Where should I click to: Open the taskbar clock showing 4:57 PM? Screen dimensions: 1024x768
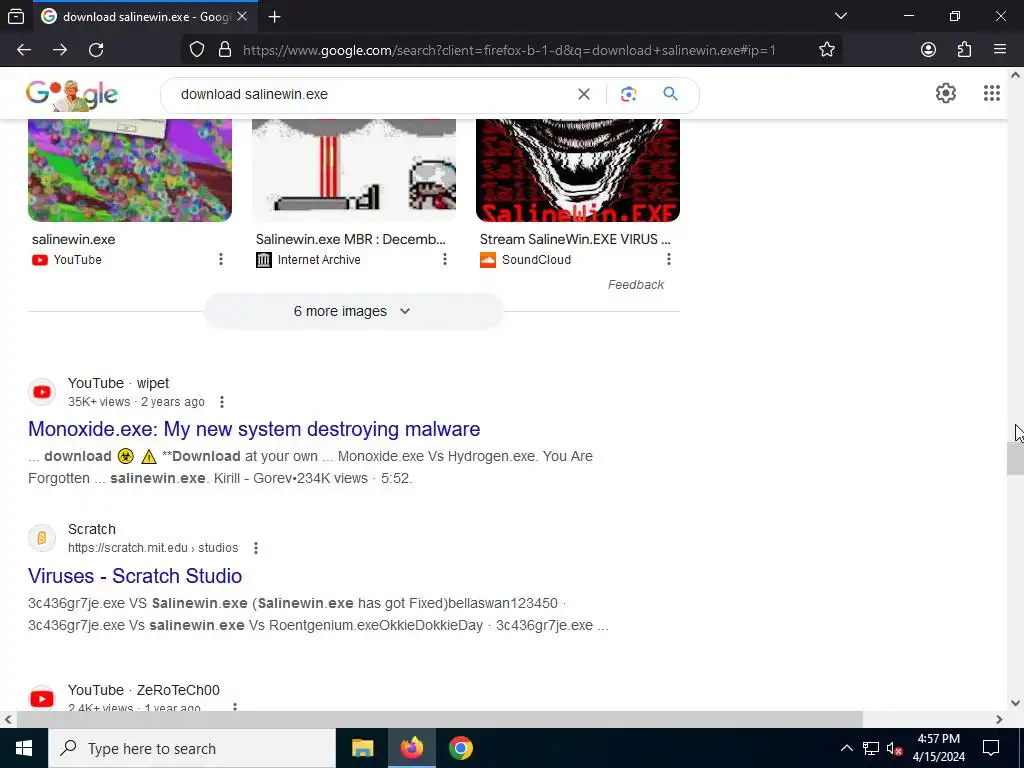click(938, 748)
